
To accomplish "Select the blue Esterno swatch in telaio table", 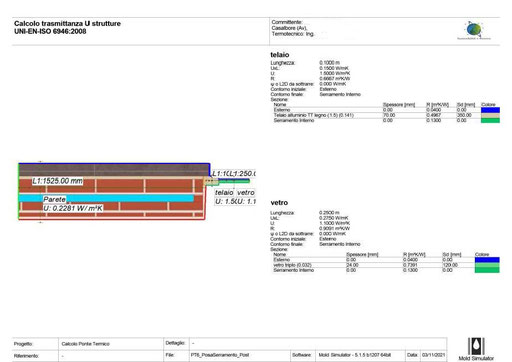I will coord(490,110).
